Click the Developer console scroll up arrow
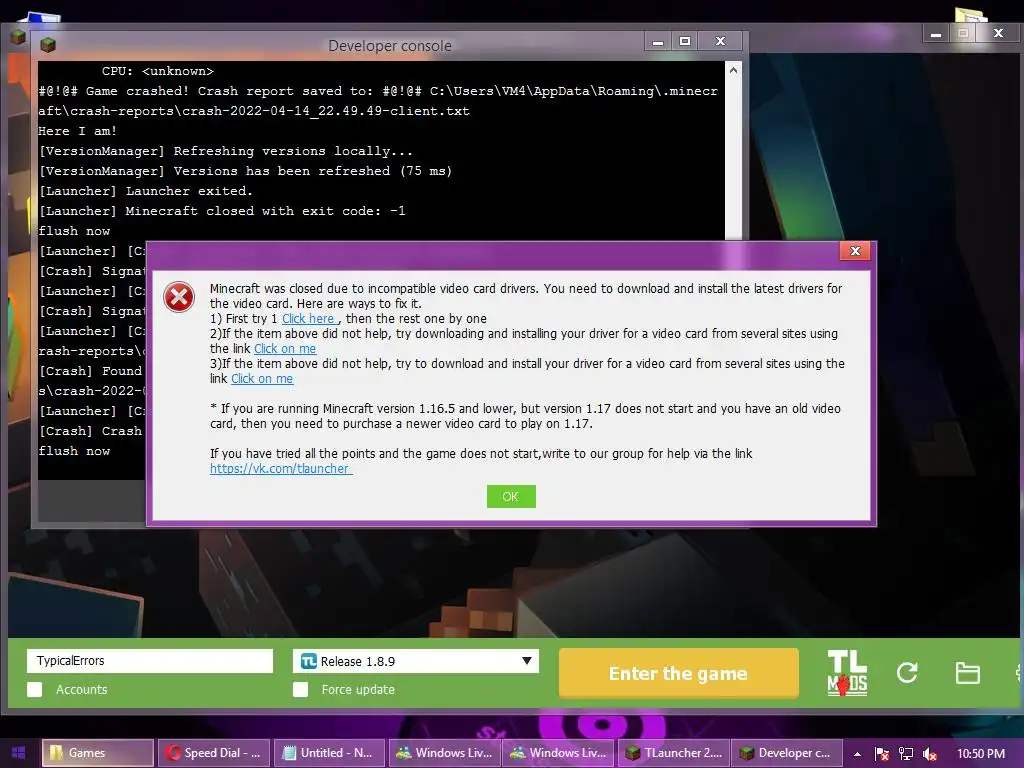 tap(733, 70)
